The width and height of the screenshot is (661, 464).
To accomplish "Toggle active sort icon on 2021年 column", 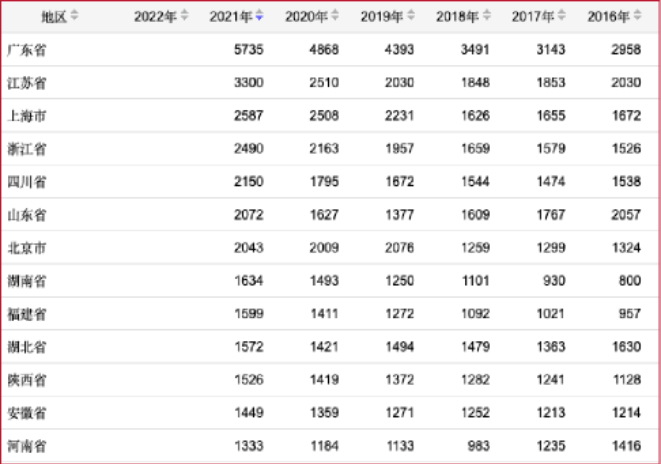I will (259, 15).
